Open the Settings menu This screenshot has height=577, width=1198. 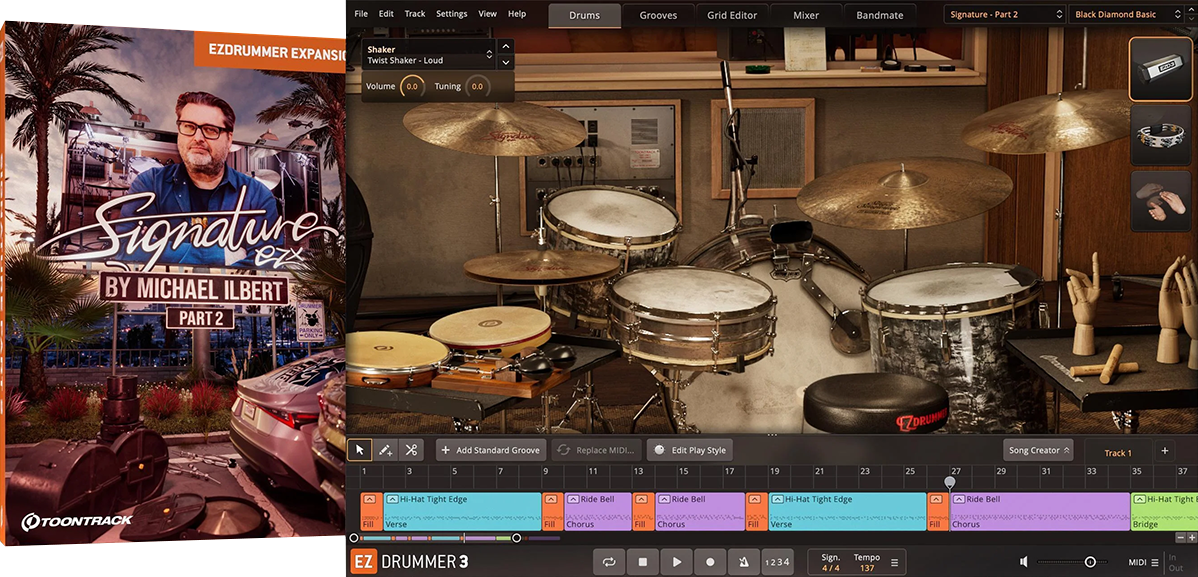(x=451, y=14)
